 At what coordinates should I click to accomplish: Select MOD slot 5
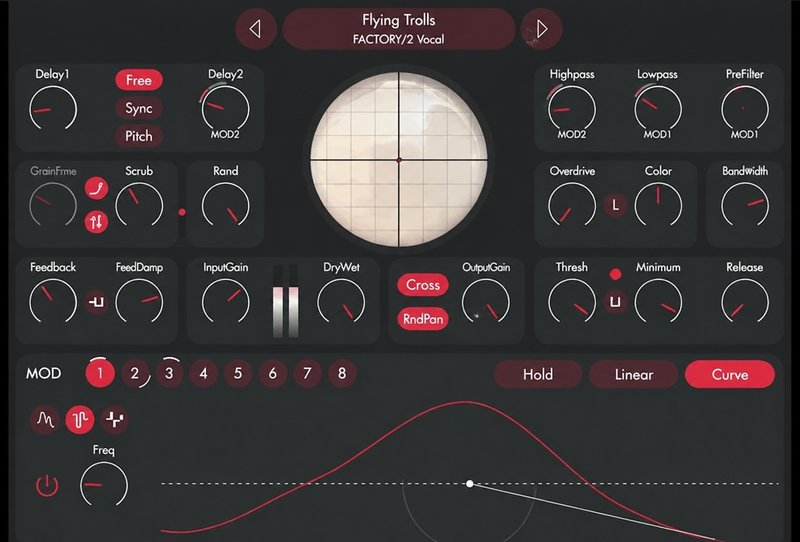[x=238, y=374]
